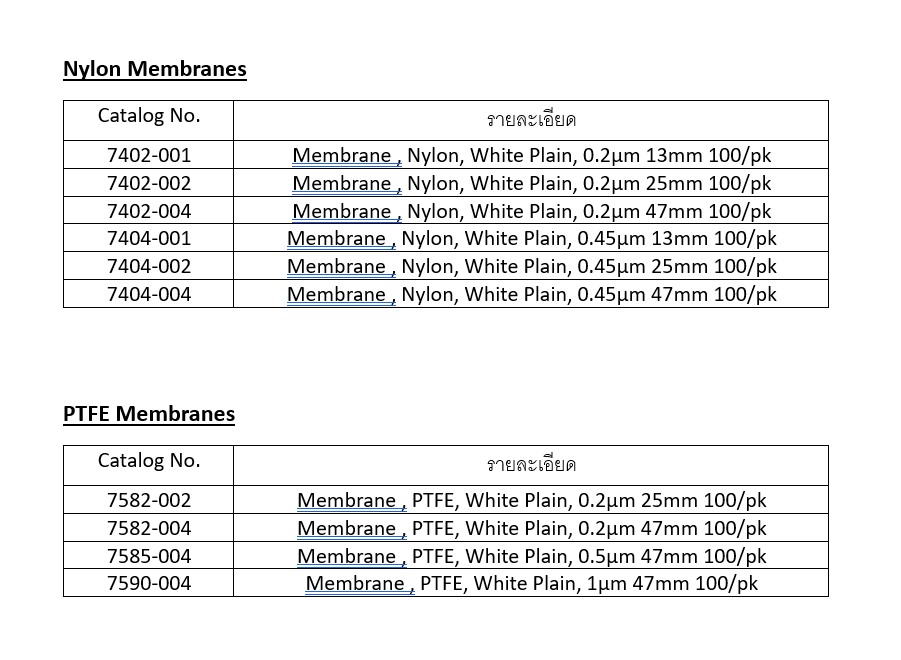Select the PTFE 0.5µm 47mm description
This screenshot has width=901, height=660.
(531, 556)
